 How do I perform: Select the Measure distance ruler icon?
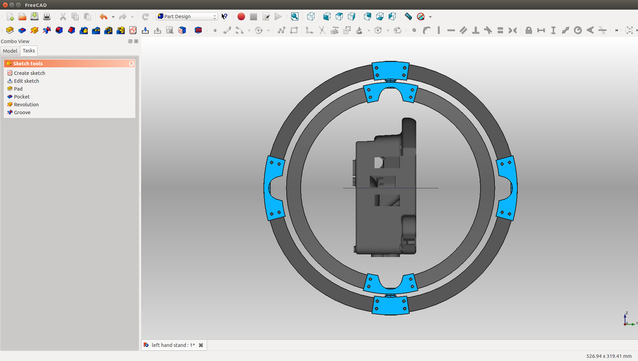408,17
